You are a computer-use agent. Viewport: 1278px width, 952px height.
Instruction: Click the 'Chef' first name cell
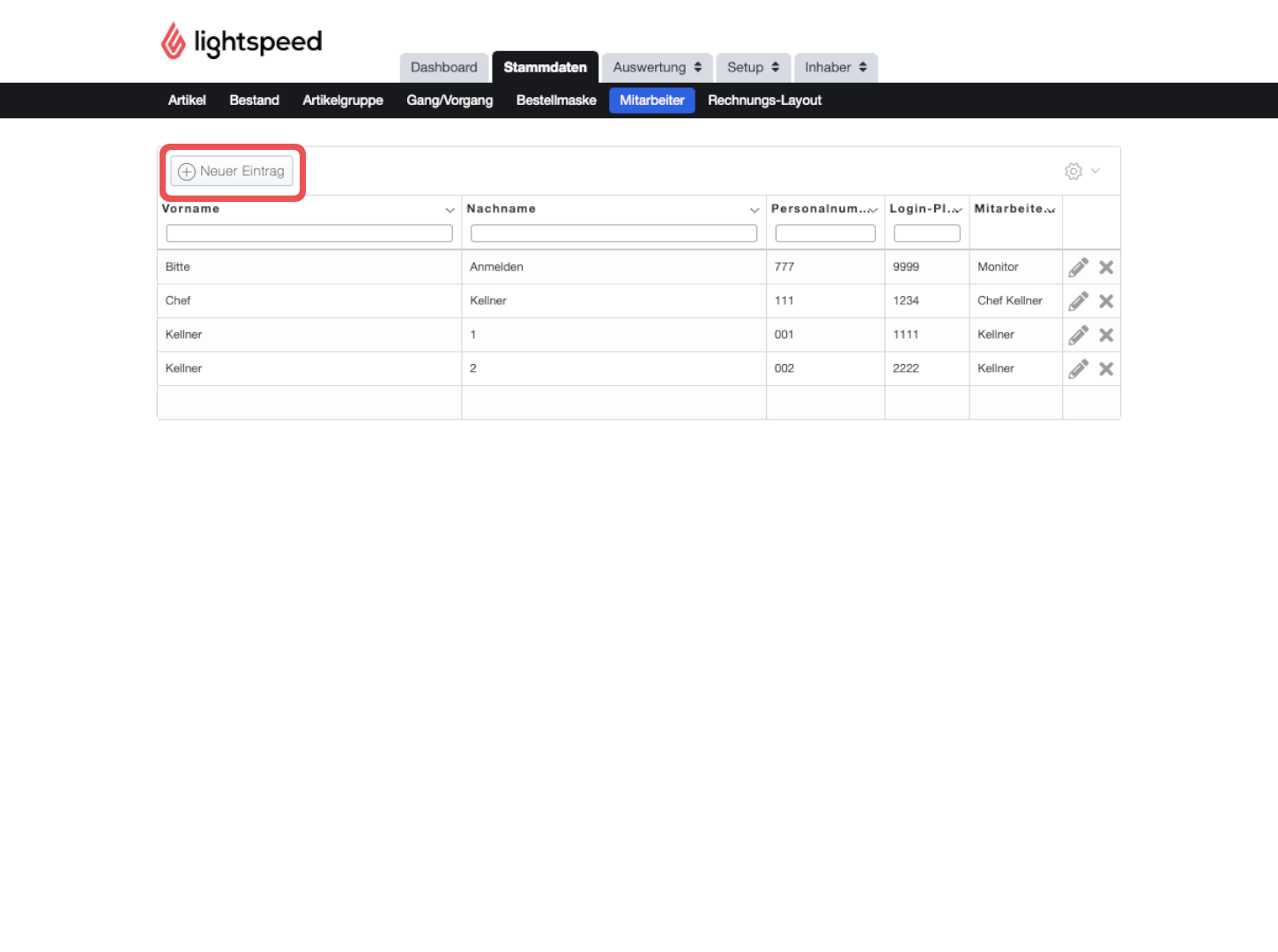point(309,301)
